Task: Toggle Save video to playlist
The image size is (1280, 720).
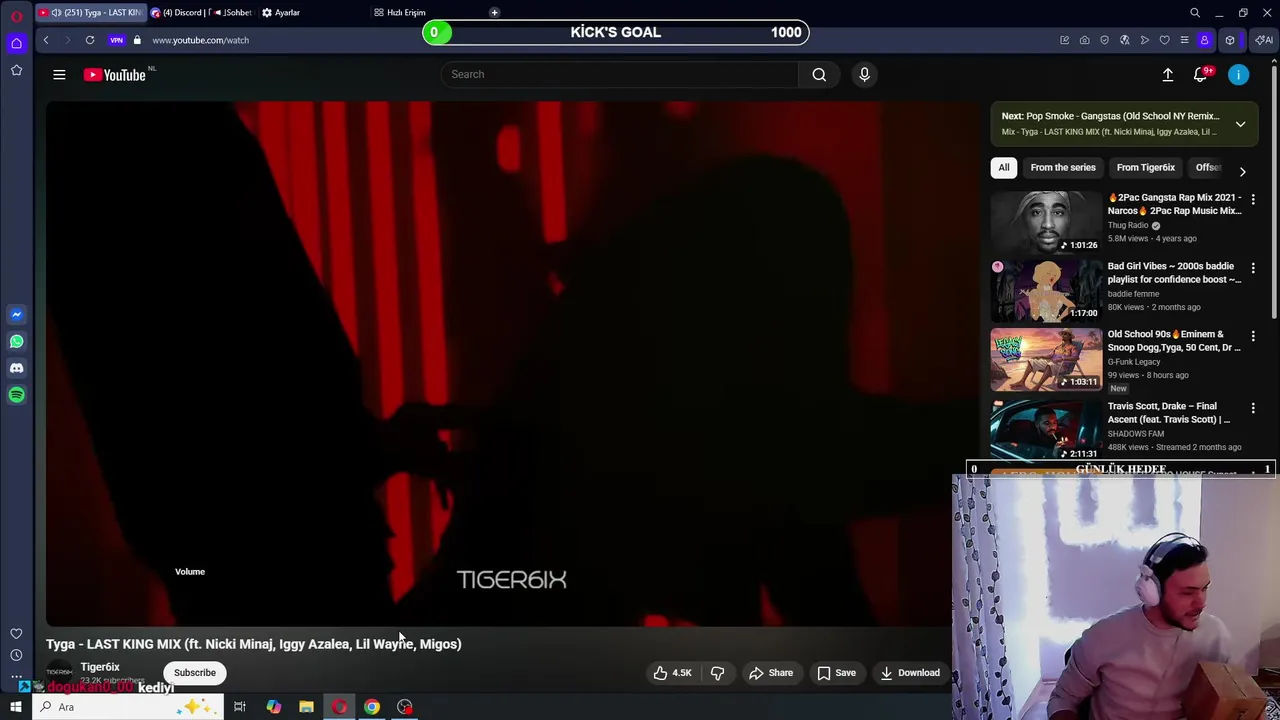Action: coord(836,673)
